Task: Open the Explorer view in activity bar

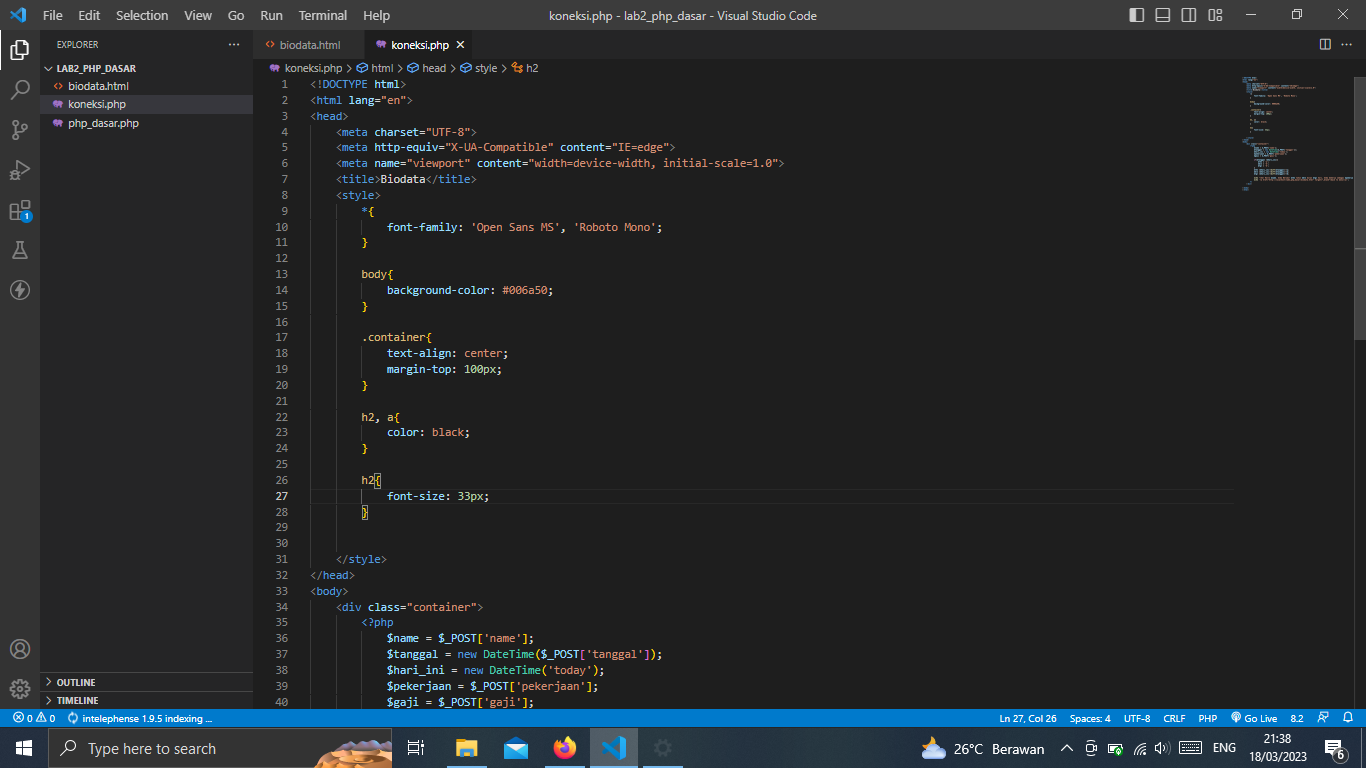Action: click(20, 50)
